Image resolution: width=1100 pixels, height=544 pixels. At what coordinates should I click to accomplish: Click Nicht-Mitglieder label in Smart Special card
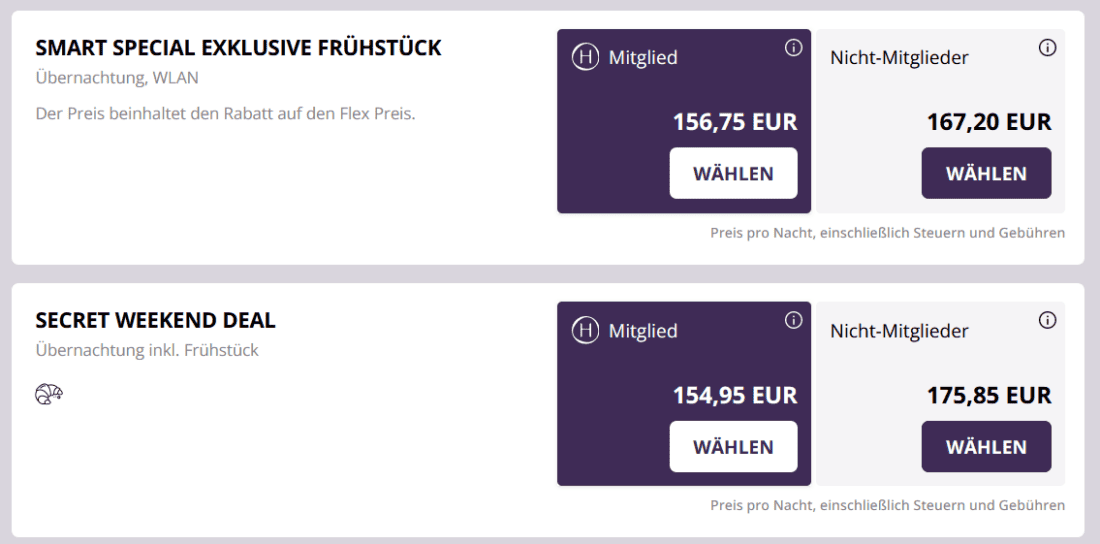[899, 58]
